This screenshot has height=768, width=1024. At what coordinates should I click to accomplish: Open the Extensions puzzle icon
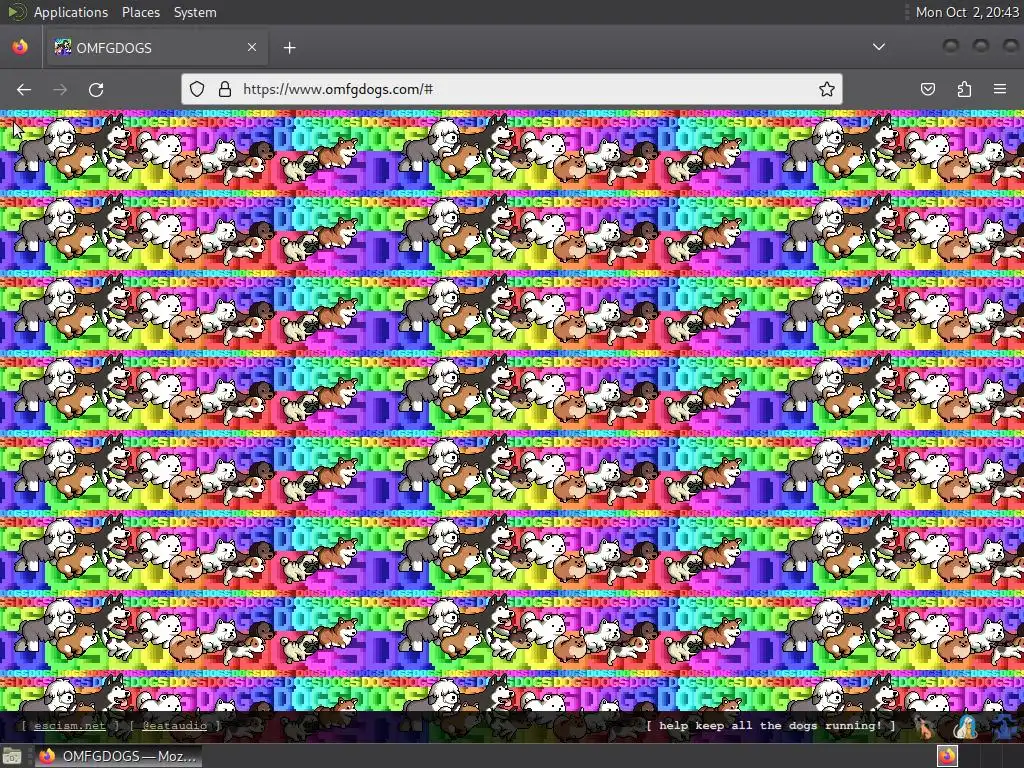click(964, 89)
